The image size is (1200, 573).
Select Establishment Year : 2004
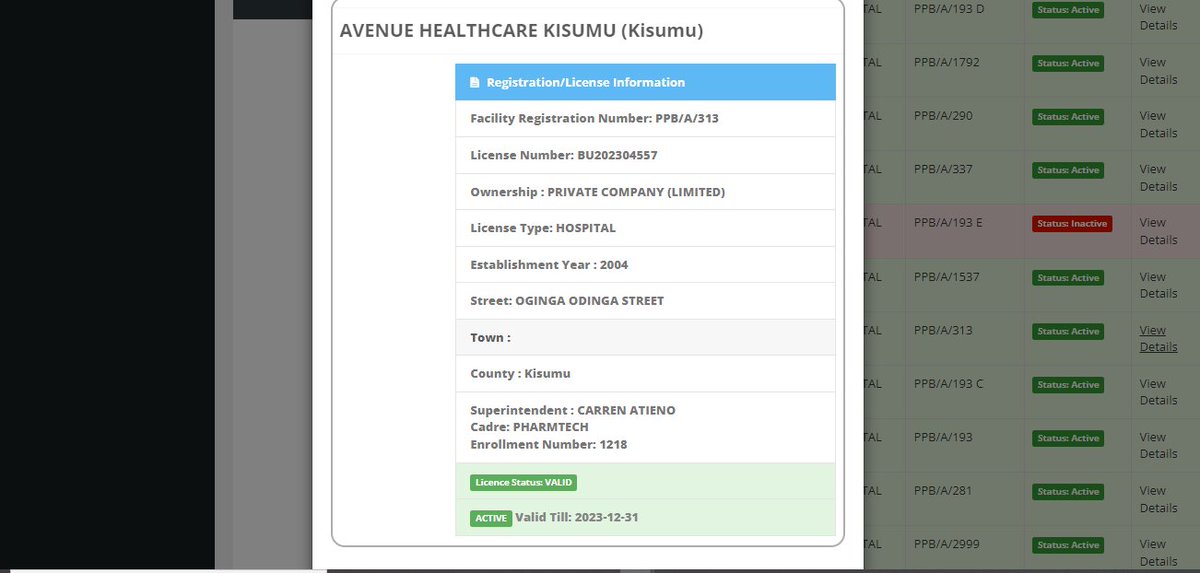click(549, 265)
